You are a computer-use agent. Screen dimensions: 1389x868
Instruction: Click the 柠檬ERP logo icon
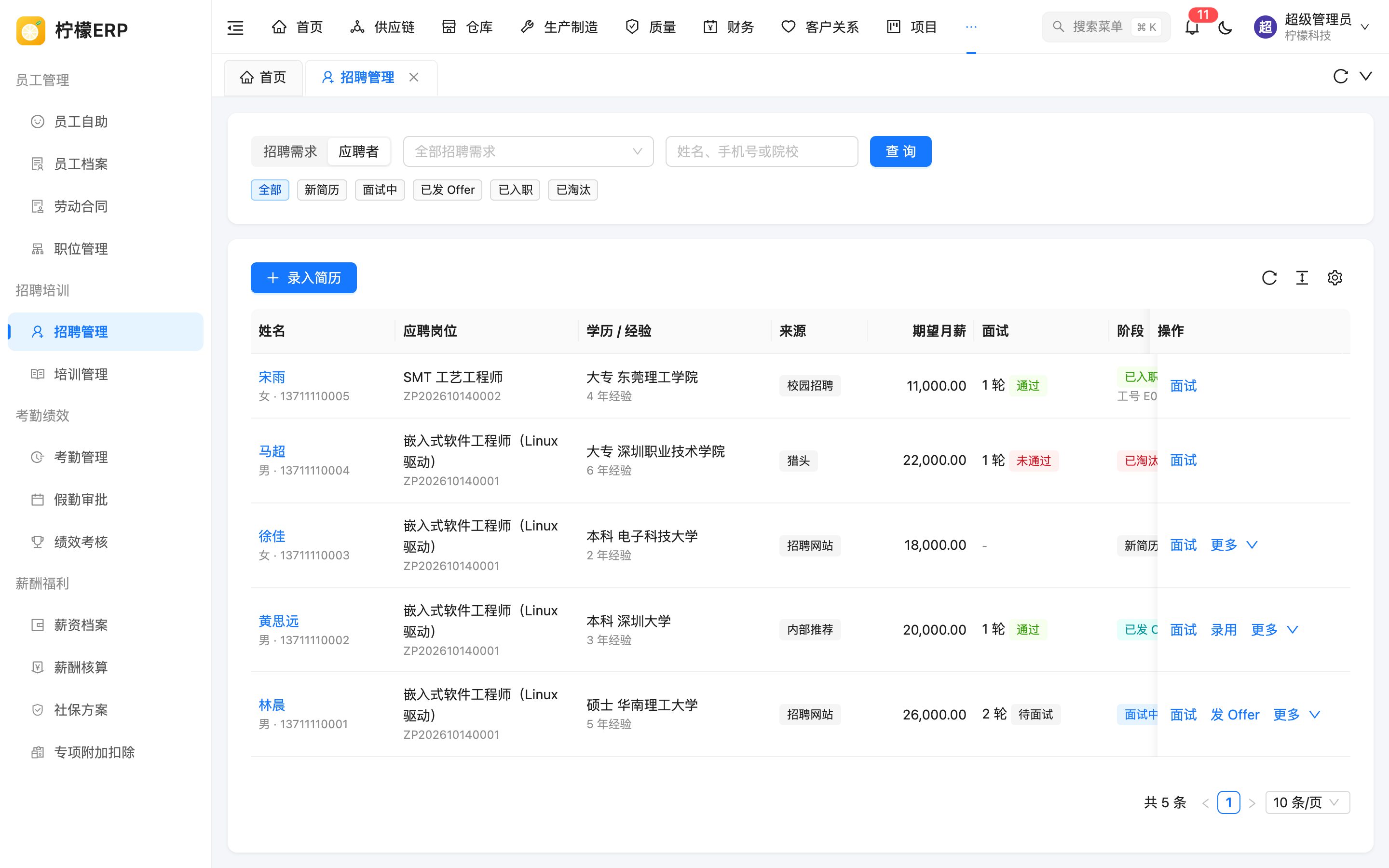pos(30,30)
